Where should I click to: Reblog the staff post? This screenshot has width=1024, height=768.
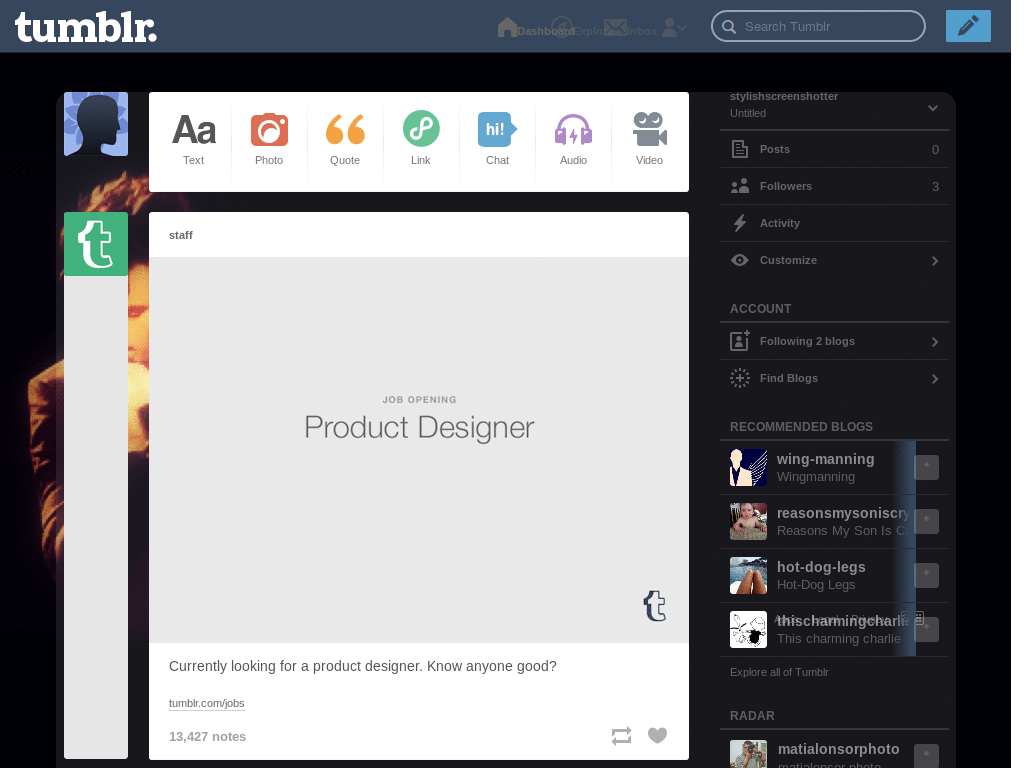[x=621, y=736]
